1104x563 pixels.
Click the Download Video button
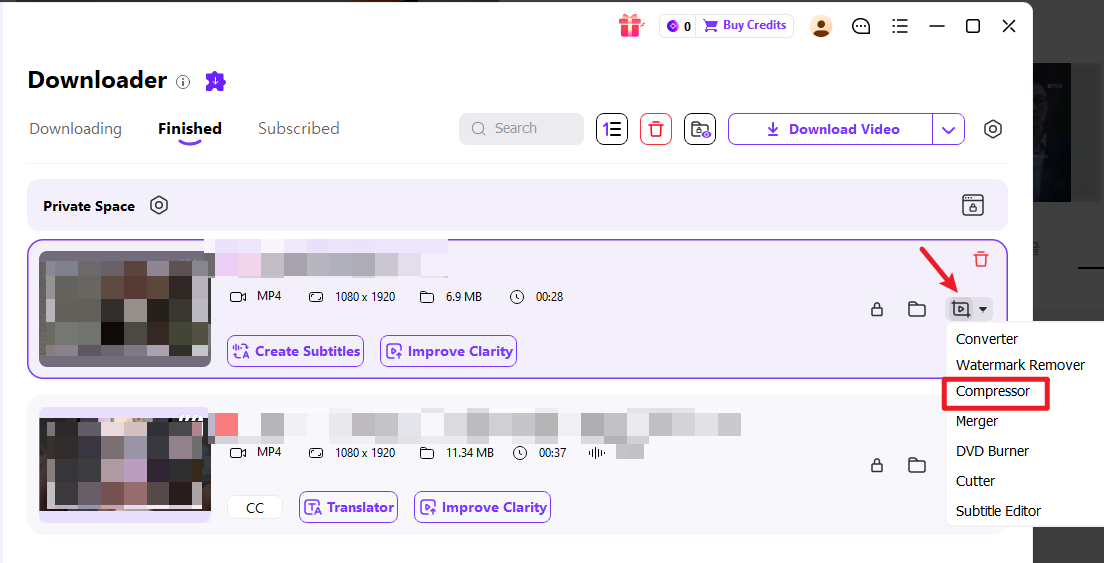[831, 129]
